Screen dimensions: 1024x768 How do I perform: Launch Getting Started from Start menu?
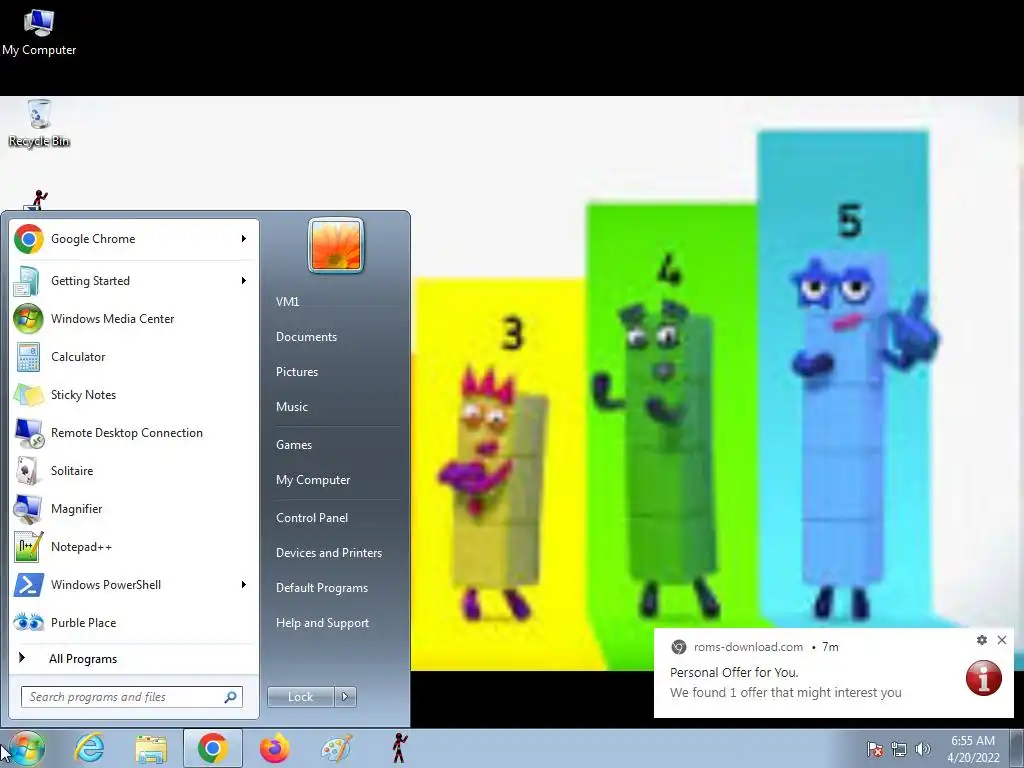click(134, 281)
